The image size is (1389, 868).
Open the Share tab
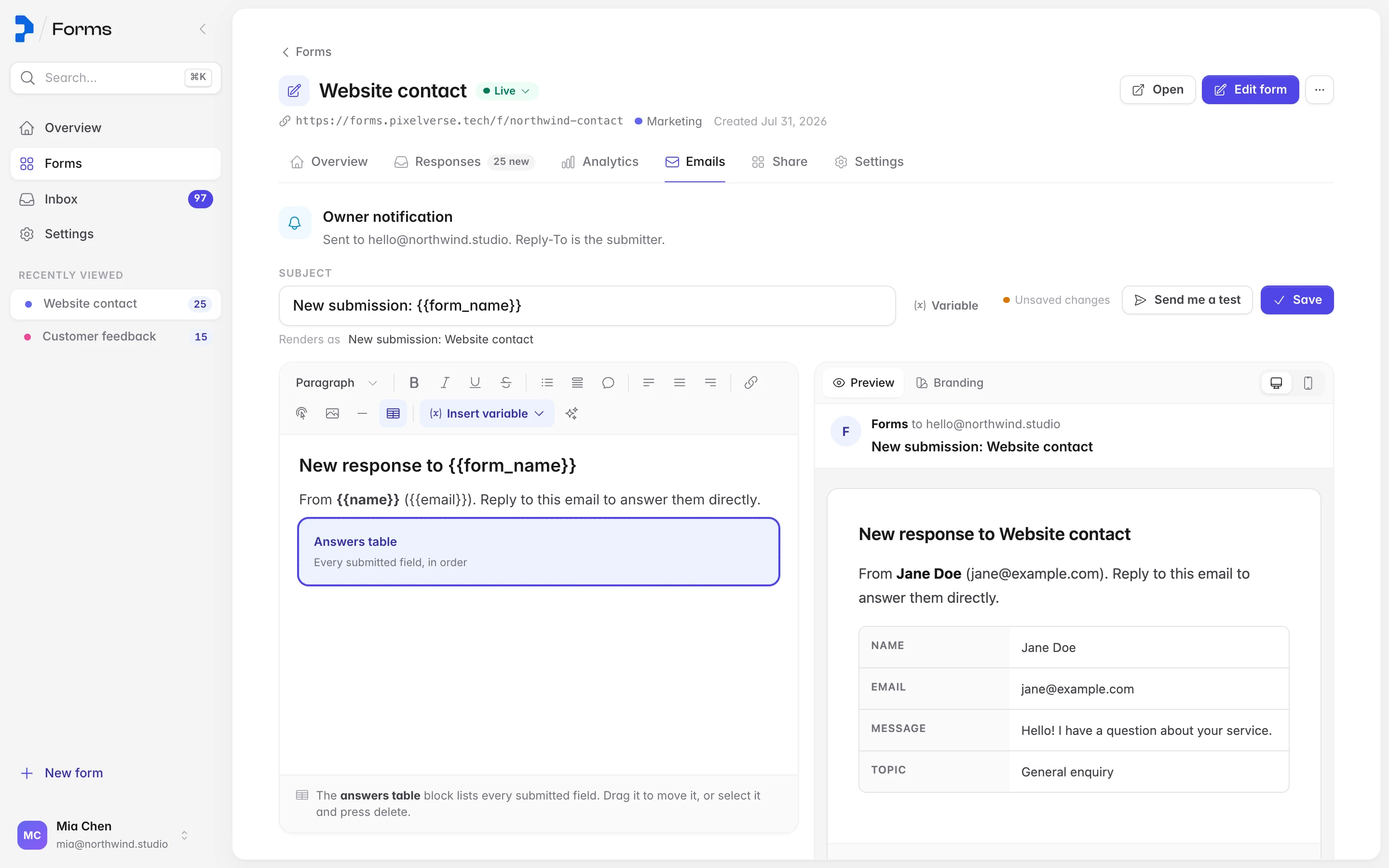[x=779, y=162]
